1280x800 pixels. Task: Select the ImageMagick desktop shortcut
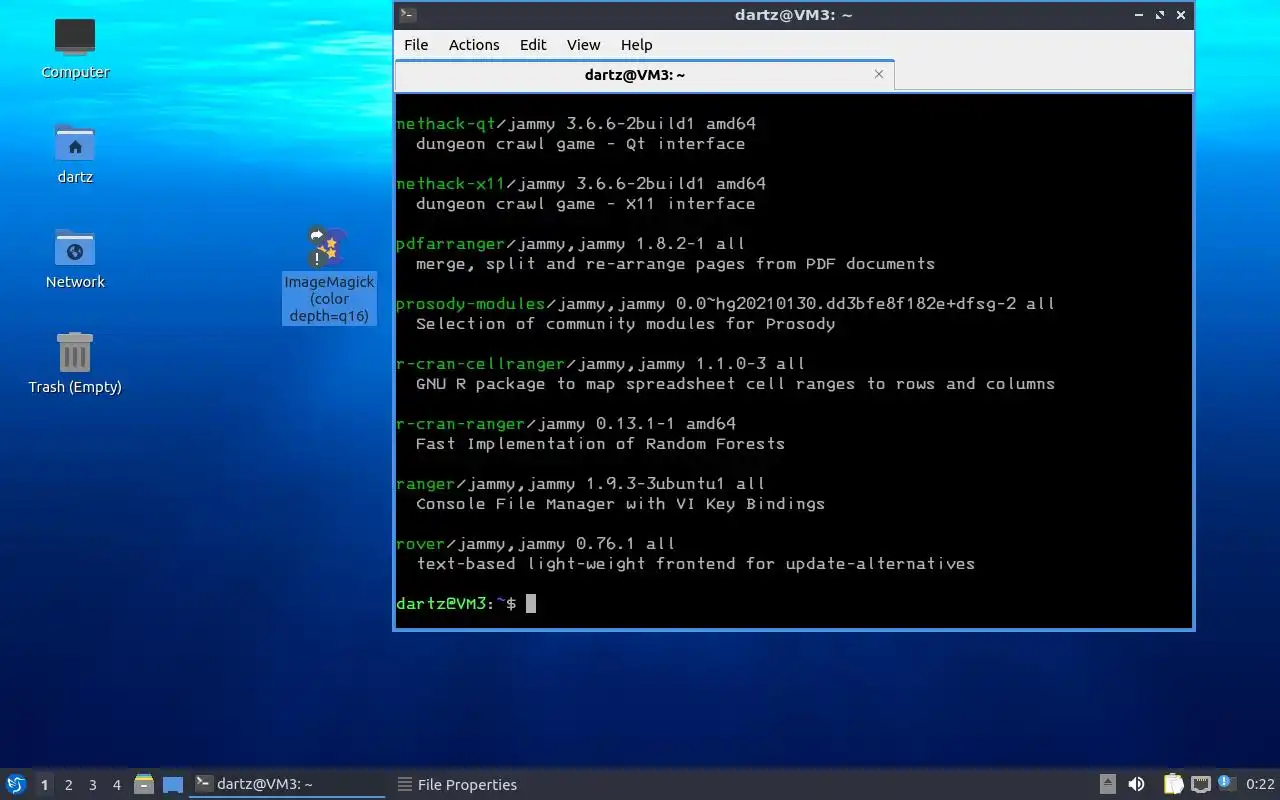[x=329, y=274]
